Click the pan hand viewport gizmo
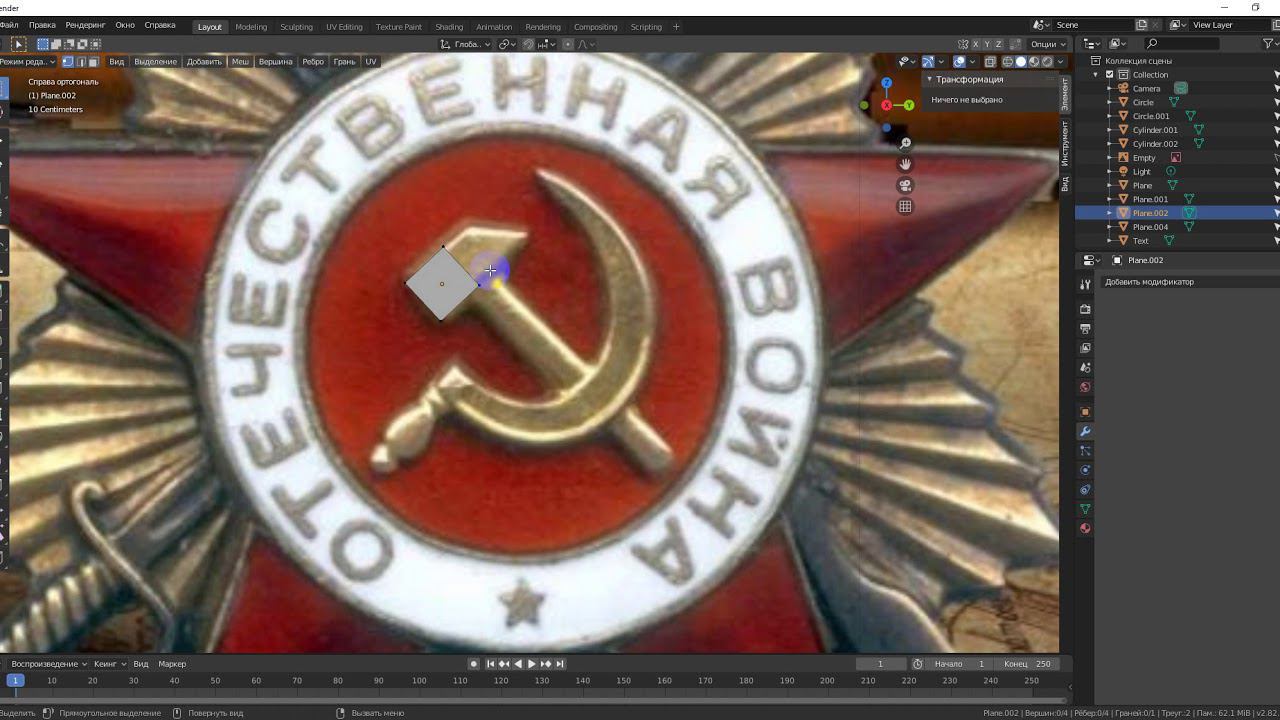1280x720 pixels. click(x=905, y=164)
